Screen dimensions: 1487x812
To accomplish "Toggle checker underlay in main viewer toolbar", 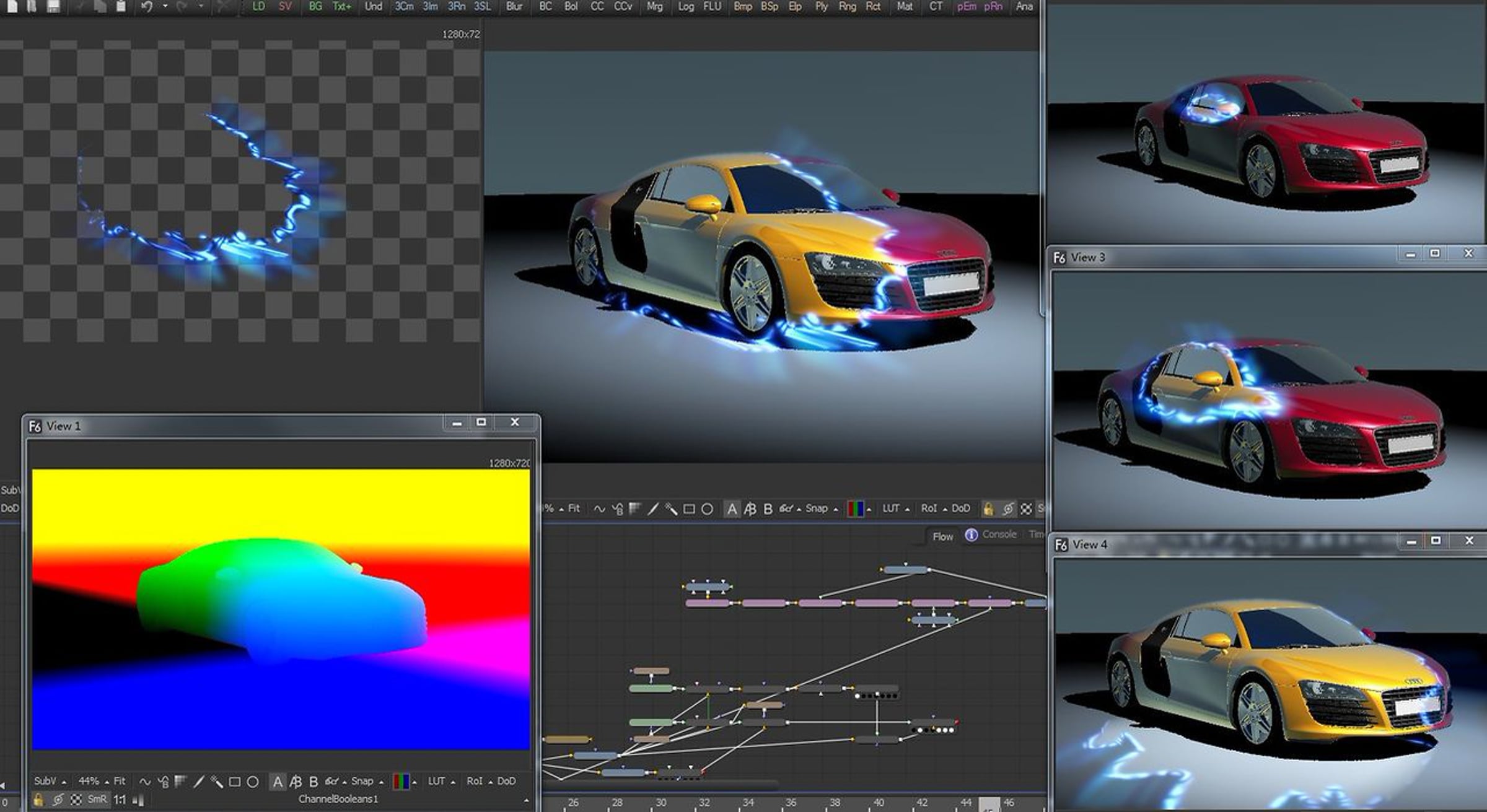I will [1026, 509].
